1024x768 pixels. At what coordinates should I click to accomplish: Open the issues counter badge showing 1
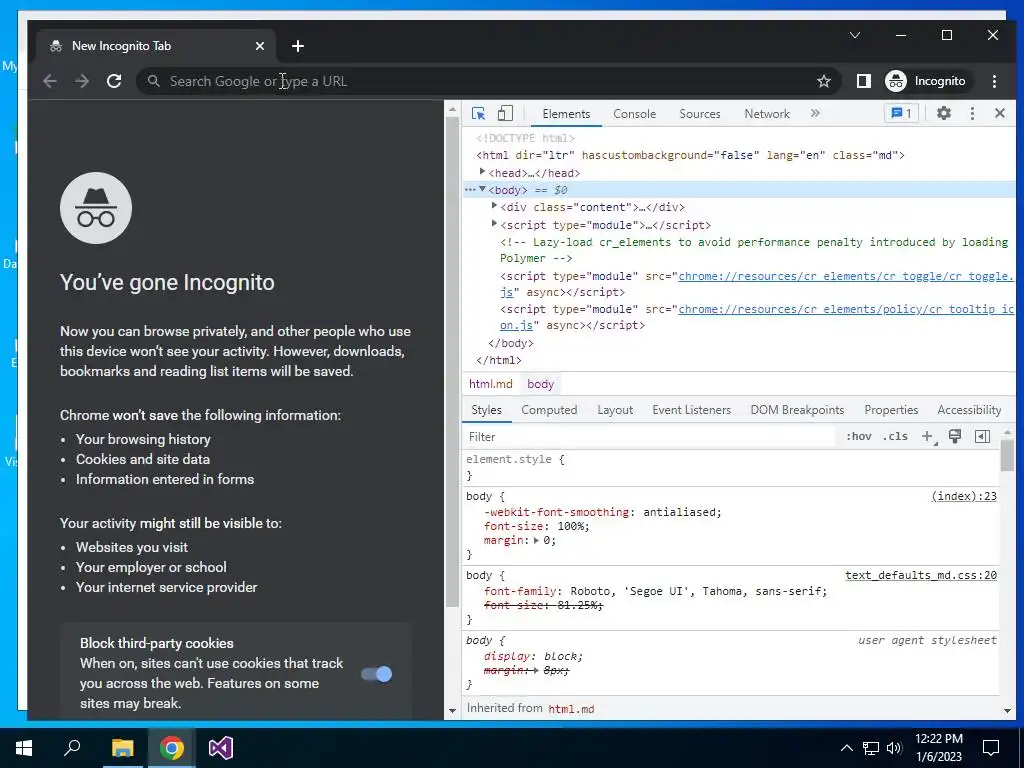(901, 114)
